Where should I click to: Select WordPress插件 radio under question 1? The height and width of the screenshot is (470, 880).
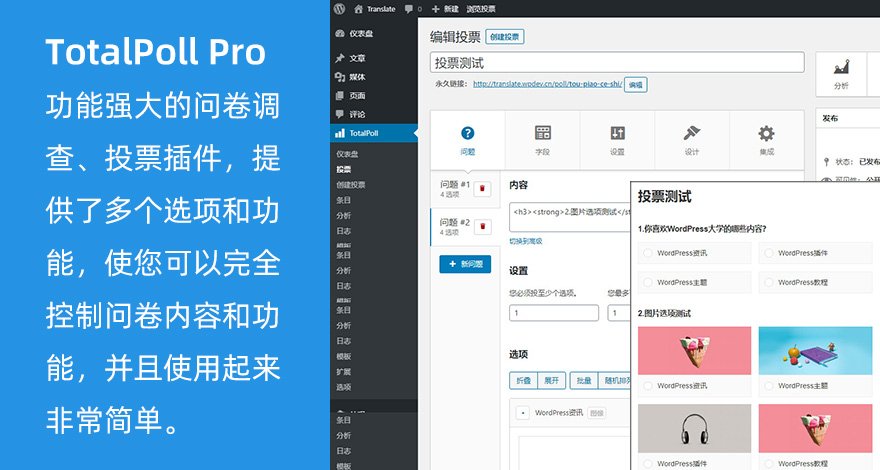pos(769,253)
